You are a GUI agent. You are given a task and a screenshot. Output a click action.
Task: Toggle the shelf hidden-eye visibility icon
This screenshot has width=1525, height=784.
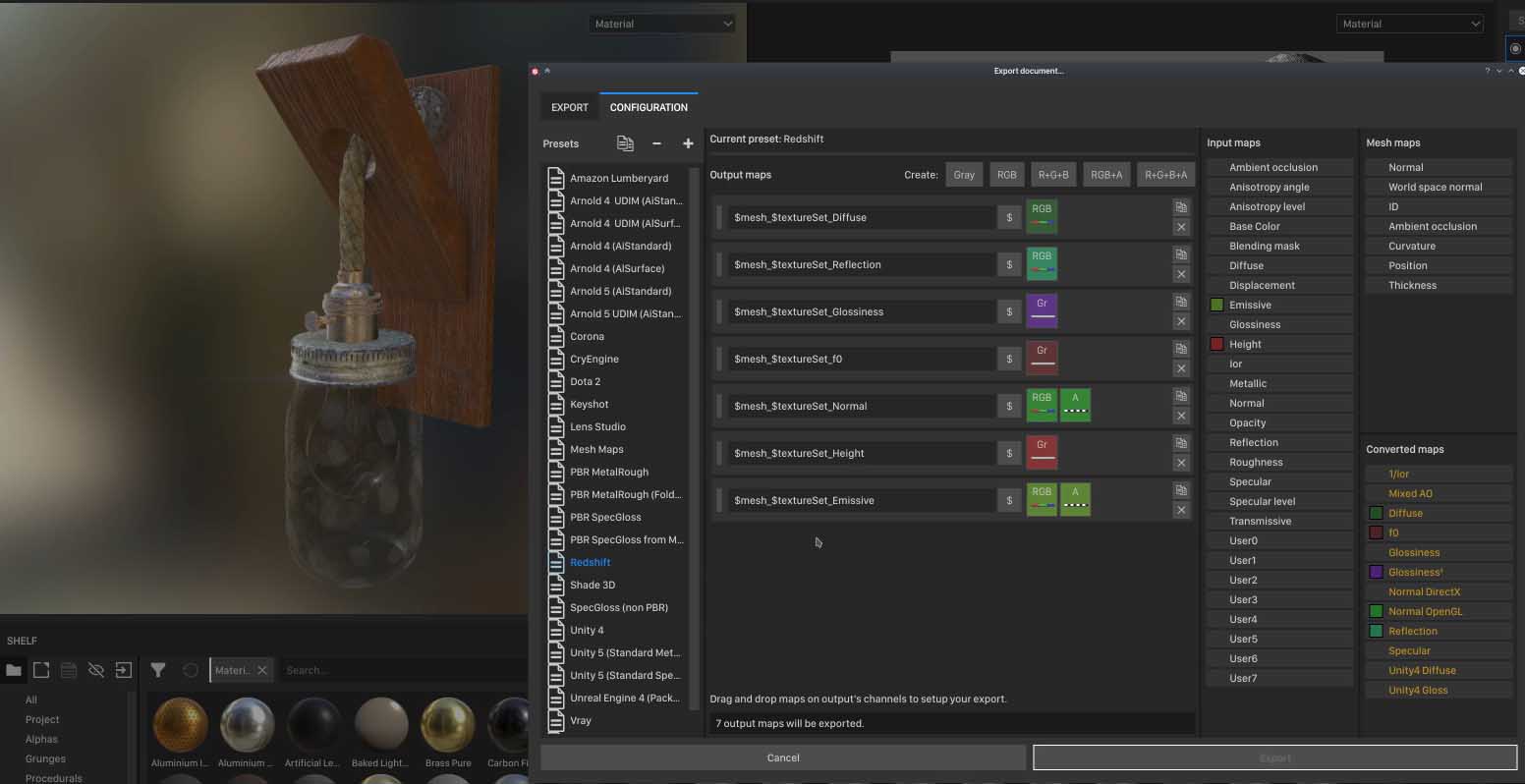pyautogui.click(x=96, y=670)
